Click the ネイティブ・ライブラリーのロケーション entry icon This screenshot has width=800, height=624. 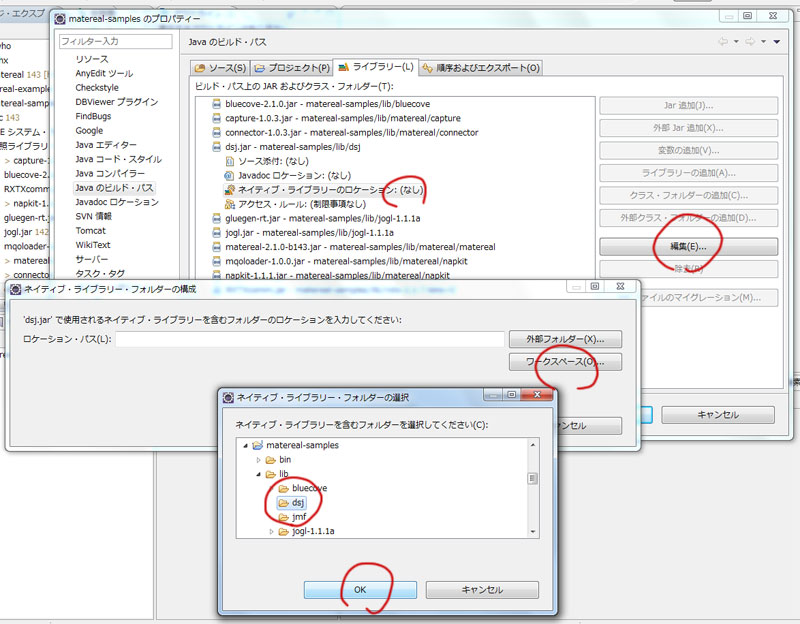tap(230, 189)
